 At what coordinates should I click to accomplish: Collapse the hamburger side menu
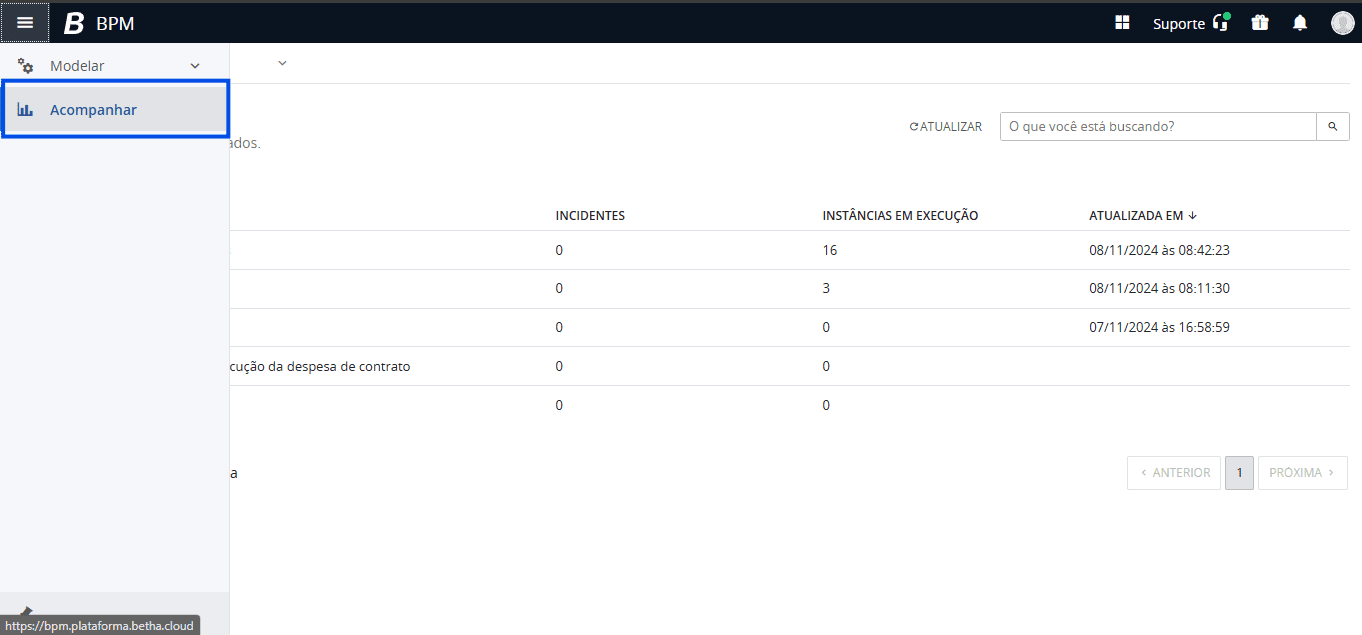[25, 22]
